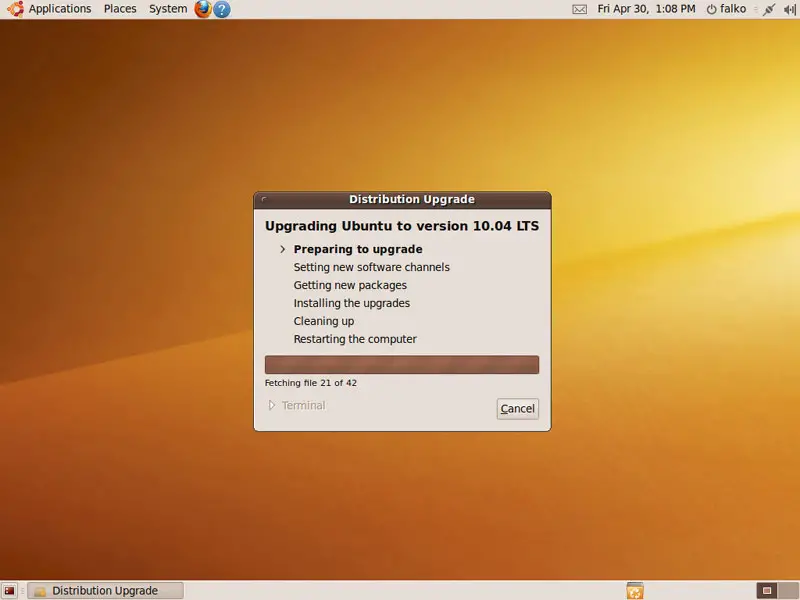Click the Distribution Upgrade title bar
800x600 pixels.
click(411, 199)
